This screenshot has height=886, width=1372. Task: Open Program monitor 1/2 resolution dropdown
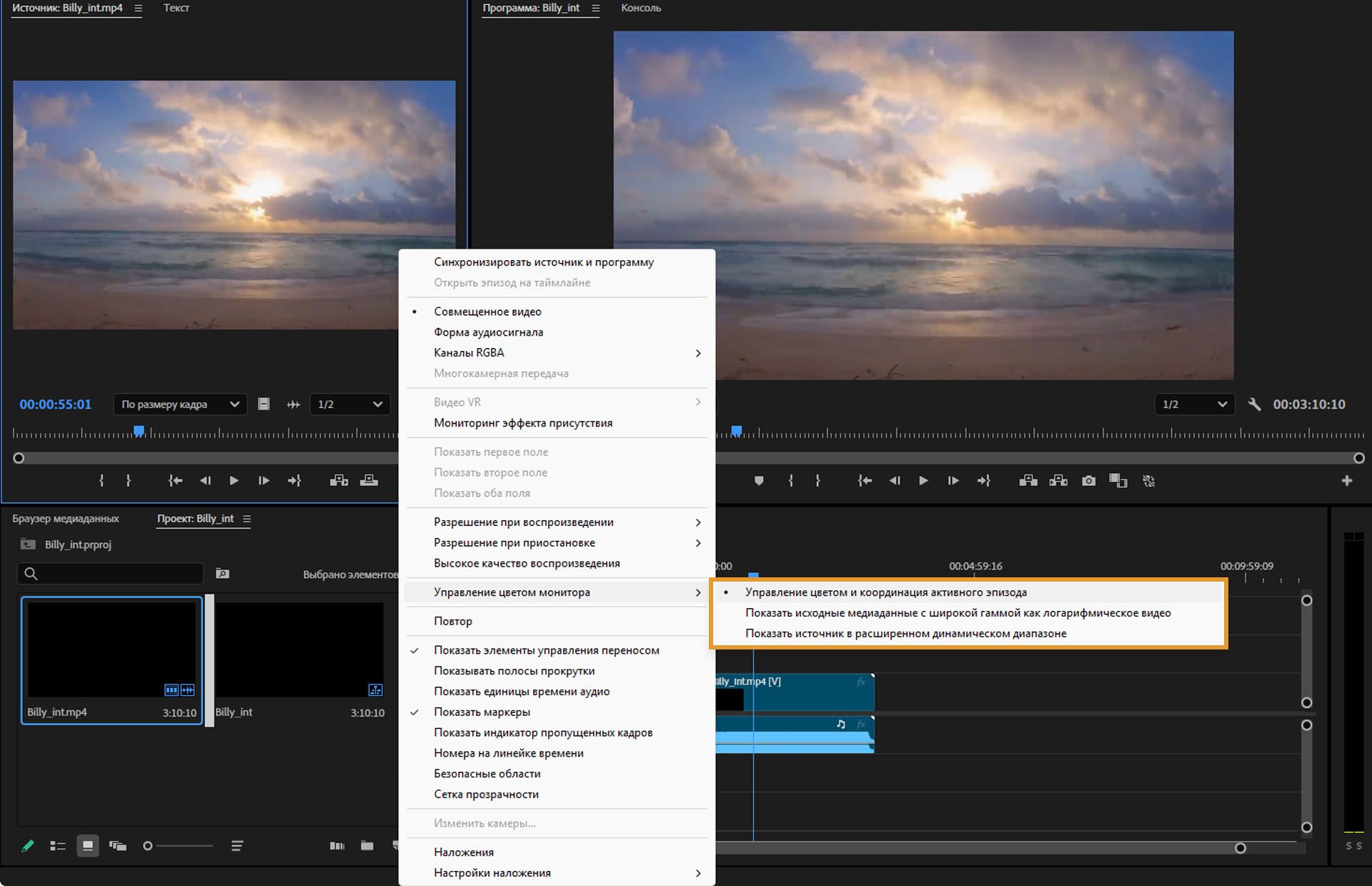pos(1194,404)
